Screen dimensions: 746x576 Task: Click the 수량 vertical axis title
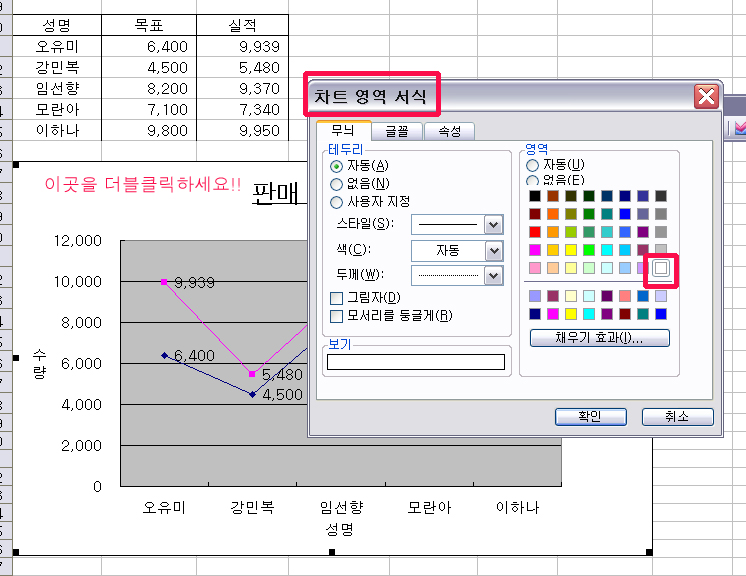pyautogui.click(x=39, y=363)
